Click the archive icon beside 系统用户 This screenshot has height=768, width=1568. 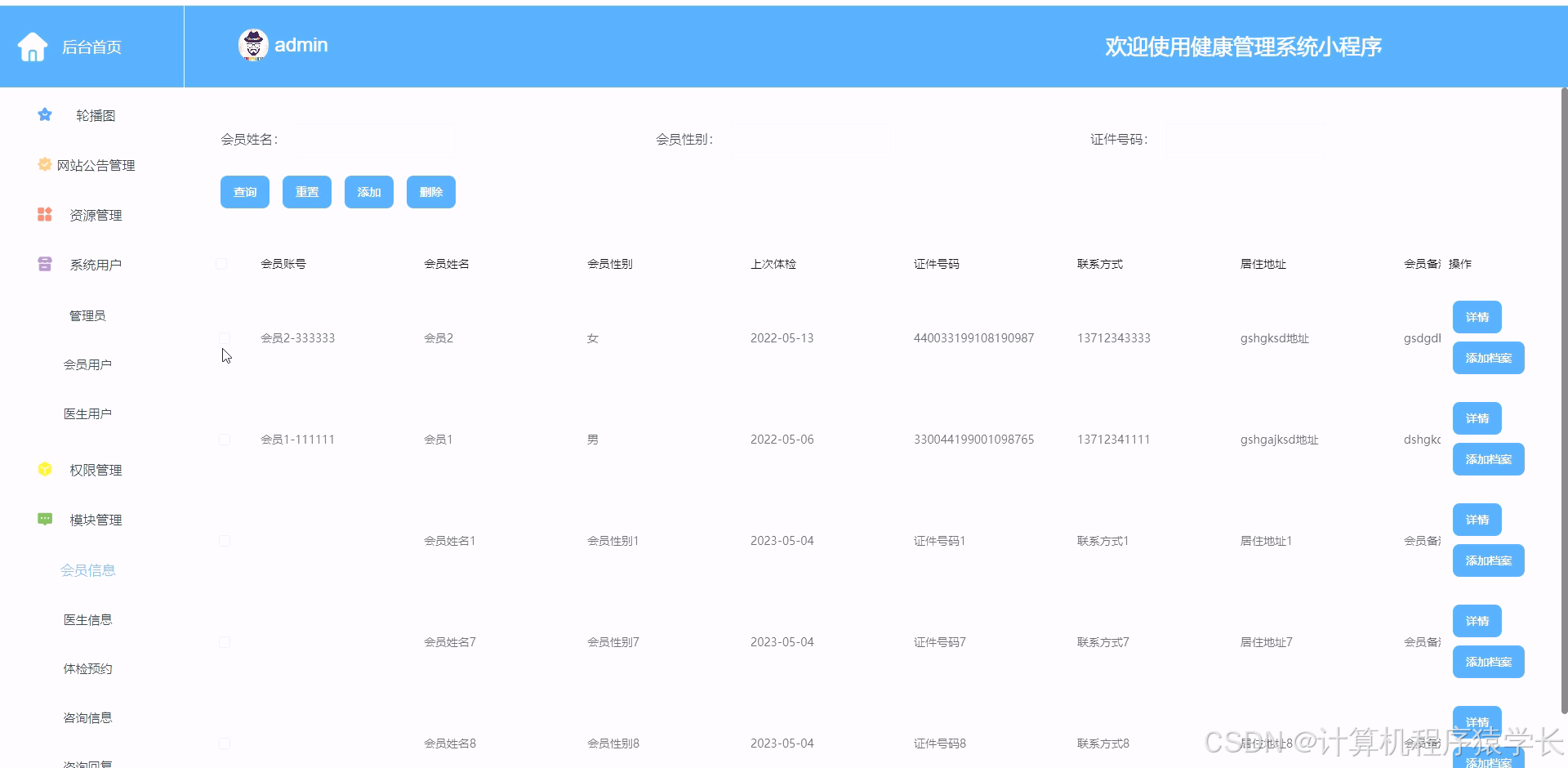pyautogui.click(x=45, y=264)
